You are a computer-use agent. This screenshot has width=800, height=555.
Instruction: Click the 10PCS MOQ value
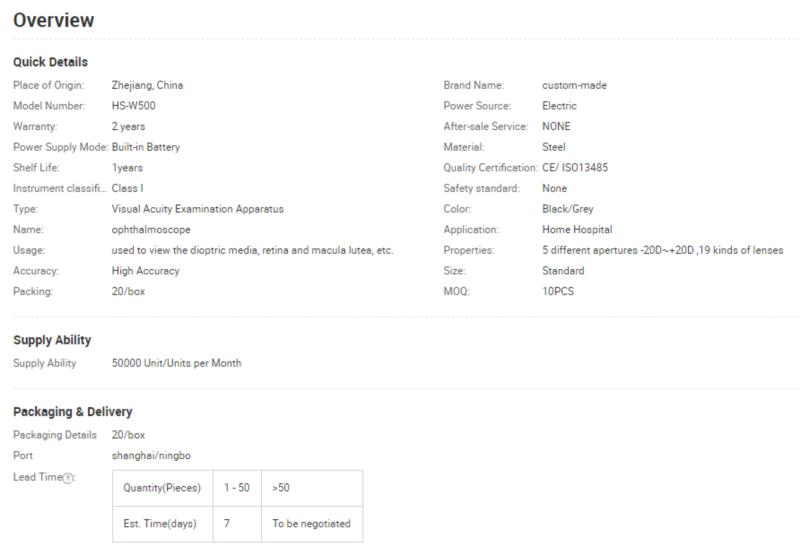pos(558,291)
